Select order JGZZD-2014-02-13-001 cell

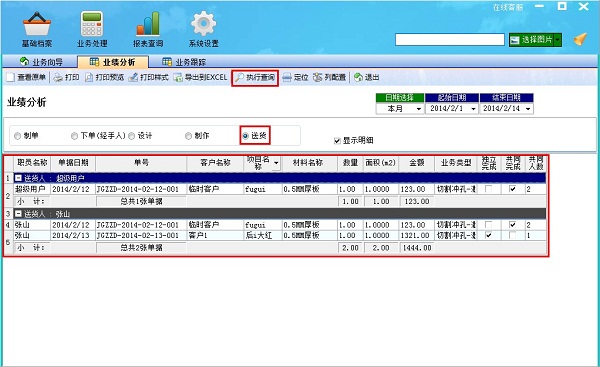coord(141,235)
